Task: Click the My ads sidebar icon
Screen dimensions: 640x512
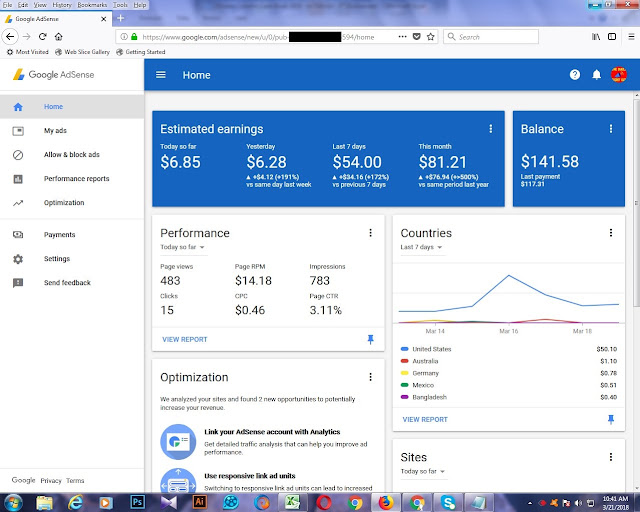Action: click(x=18, y=131)
